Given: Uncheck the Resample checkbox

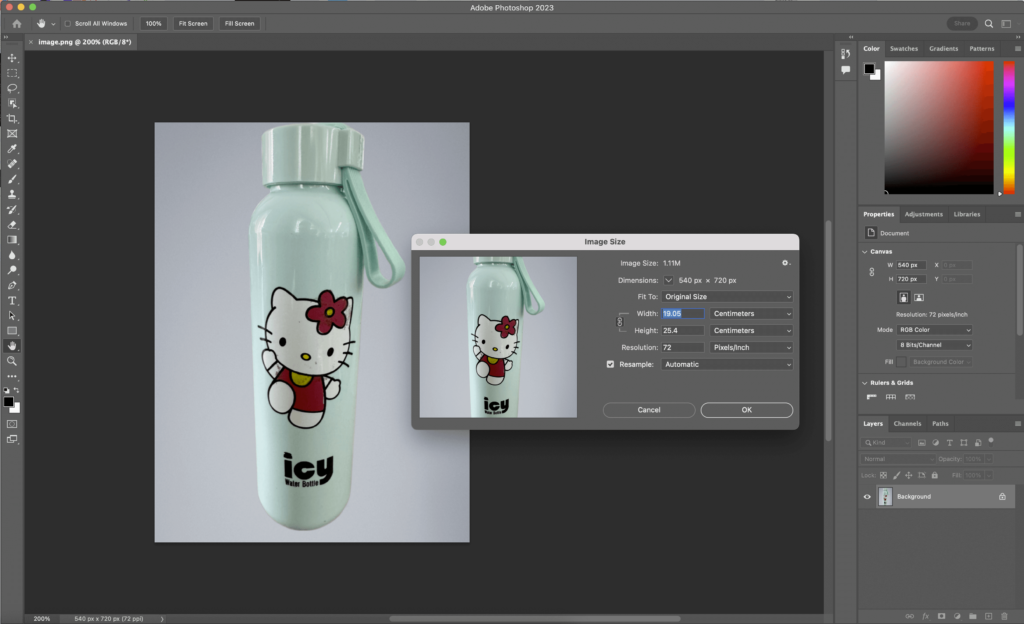Looking at the screenshot, I should tap(610, 364).
